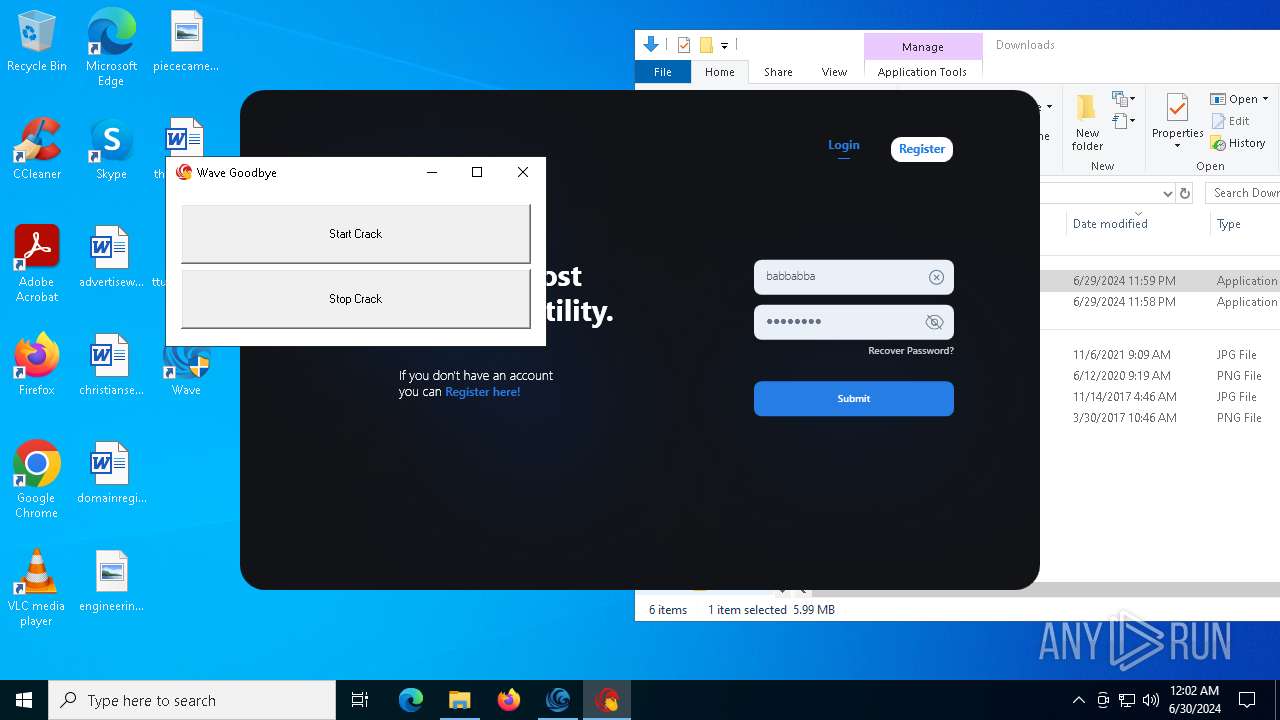Expand the Properties dropdown arrow
Screen dimensions: 1280x720
(1177, 146)
